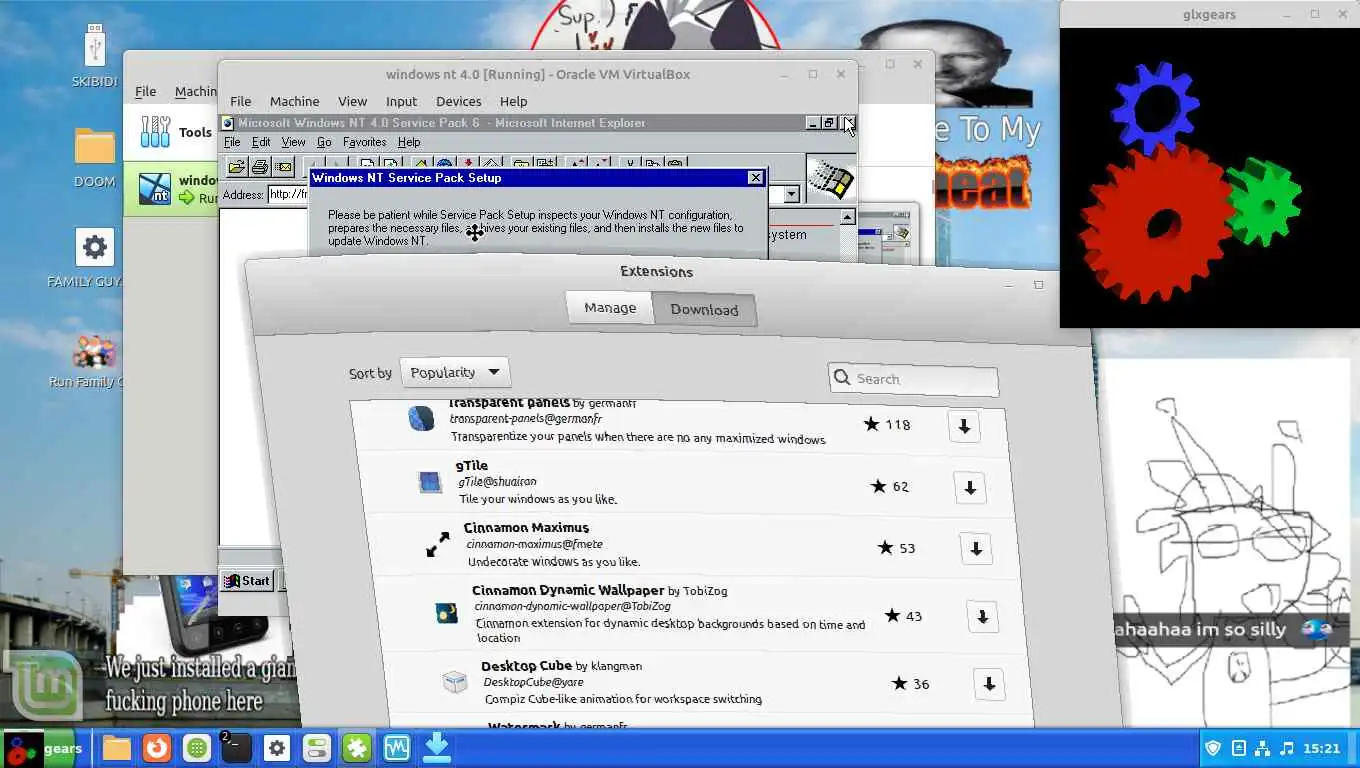Open the Sort by Popularity dropdown
The width and height of the screenshot is (1360, 768).
tap(454, 372)
